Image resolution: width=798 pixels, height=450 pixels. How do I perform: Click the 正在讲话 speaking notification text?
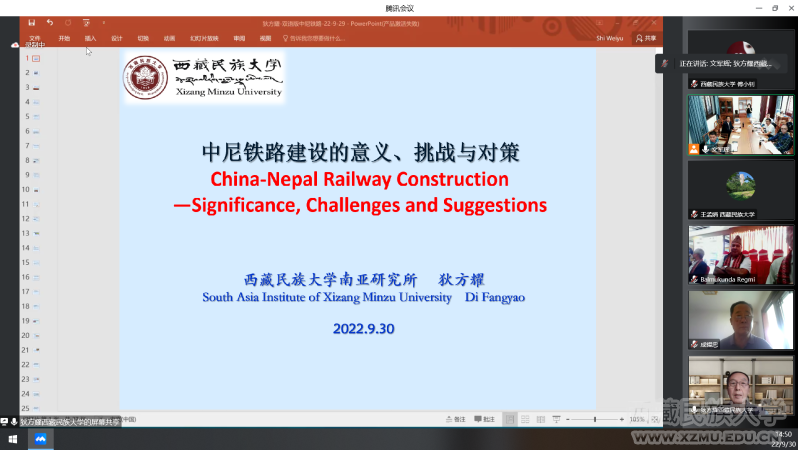coord(725,64)
